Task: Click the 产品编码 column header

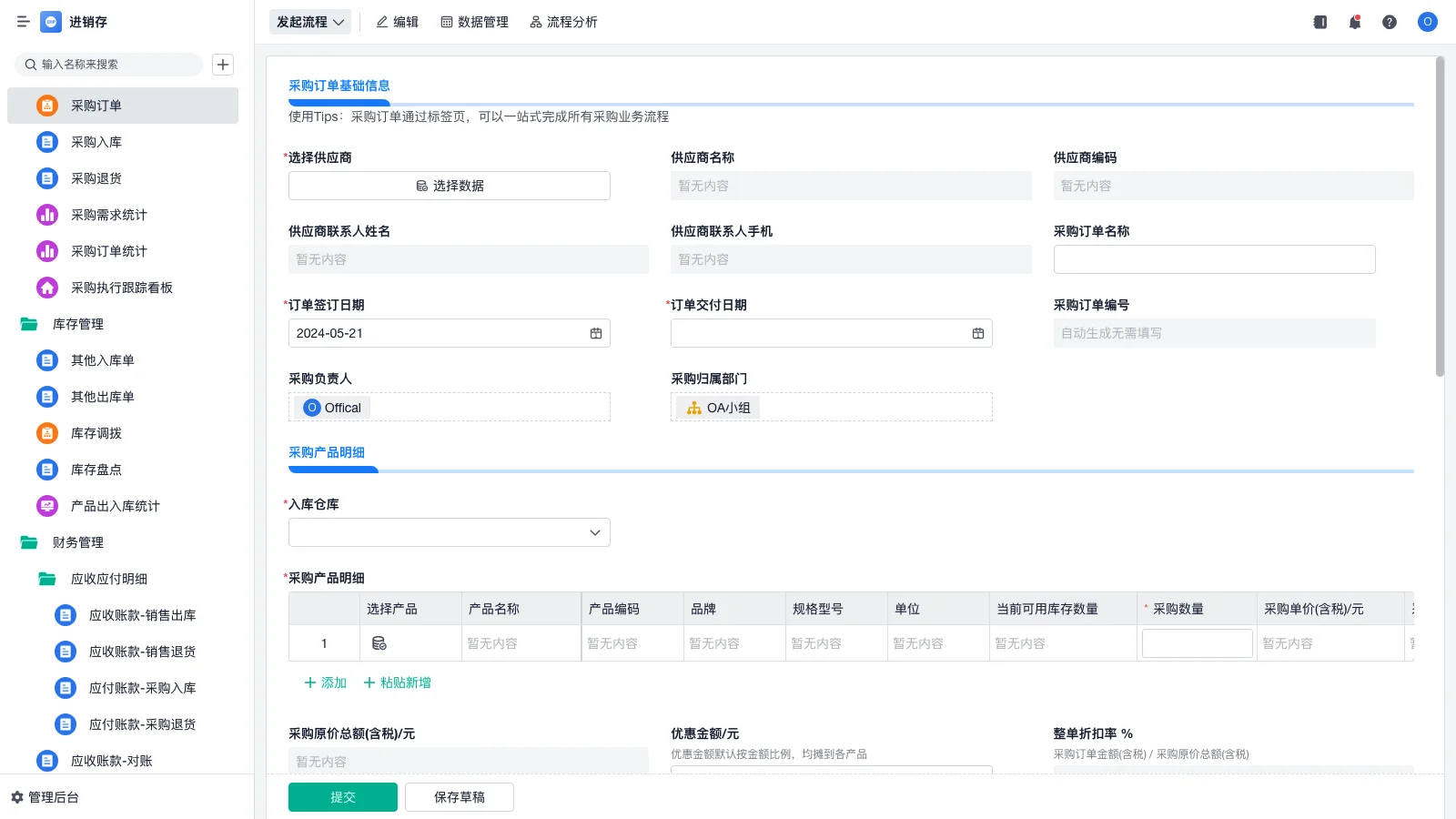Action: click(x=633, y=609)
